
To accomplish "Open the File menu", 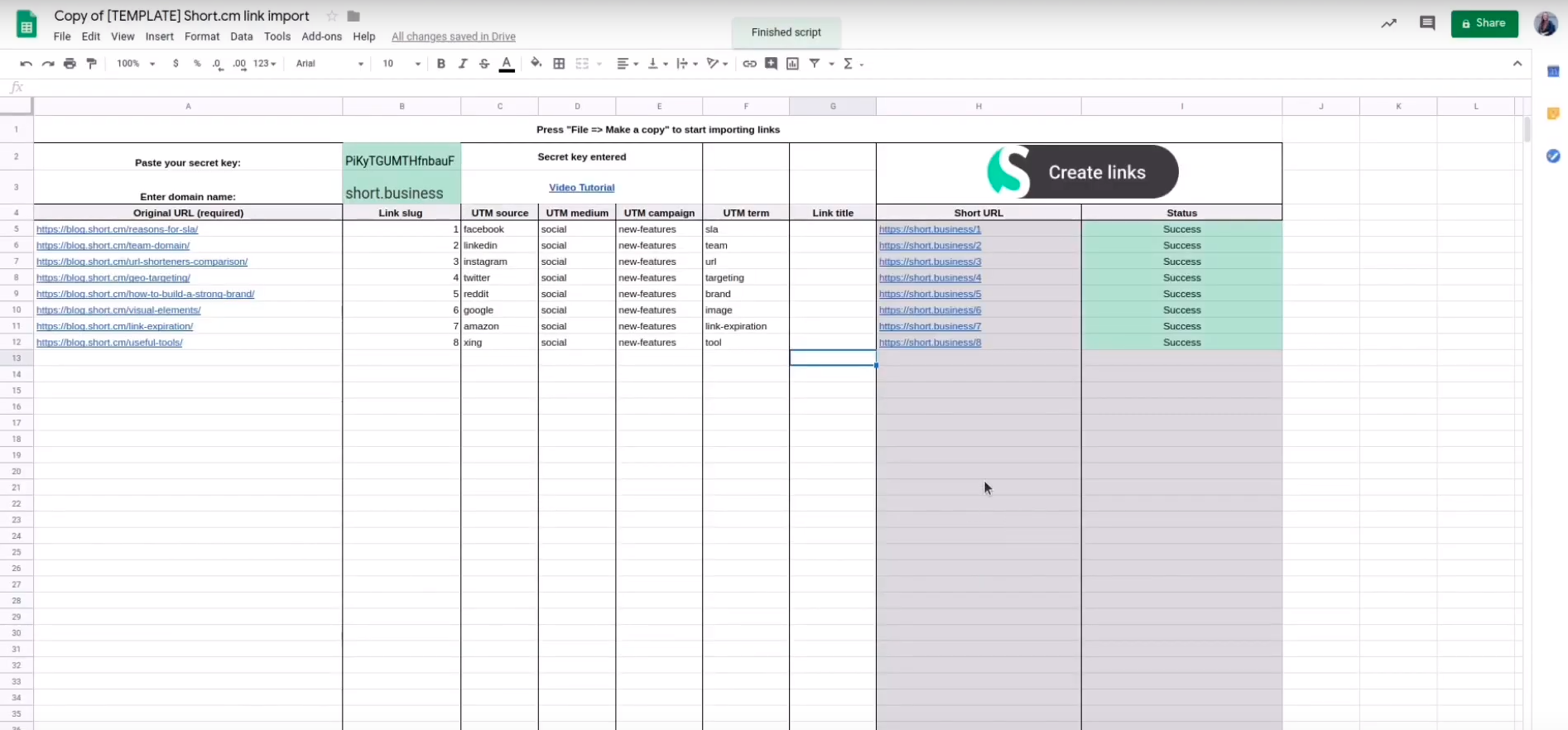I will [x=62, y=36].
